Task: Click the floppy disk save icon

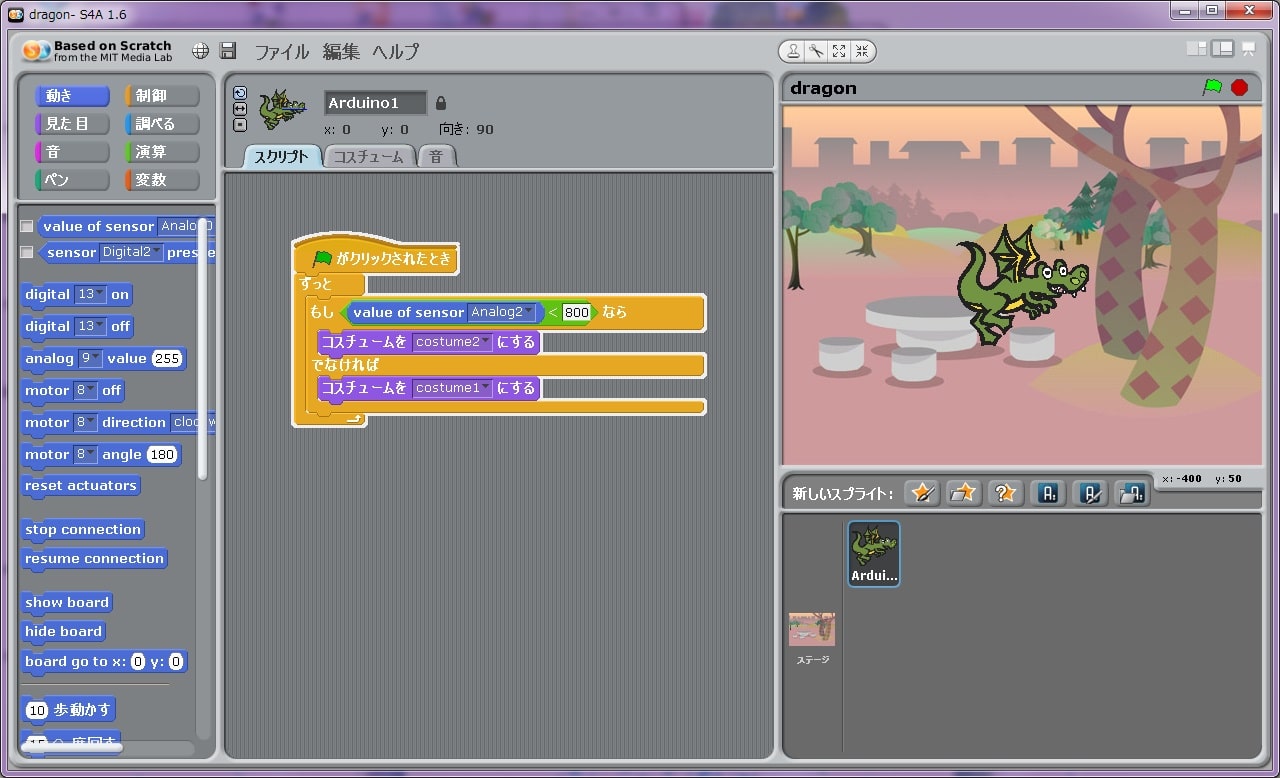Action: pos(228,51)
